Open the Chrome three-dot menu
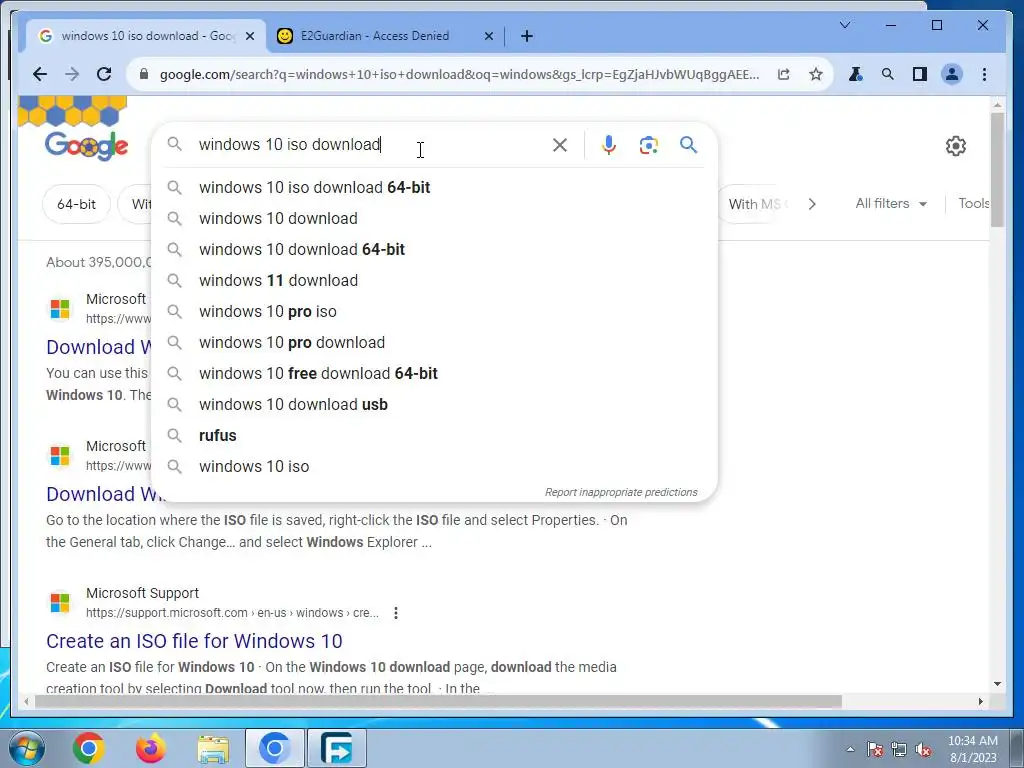Image resolution: width=1024 pixels, height=768 pixels. (x=984, y=74)
